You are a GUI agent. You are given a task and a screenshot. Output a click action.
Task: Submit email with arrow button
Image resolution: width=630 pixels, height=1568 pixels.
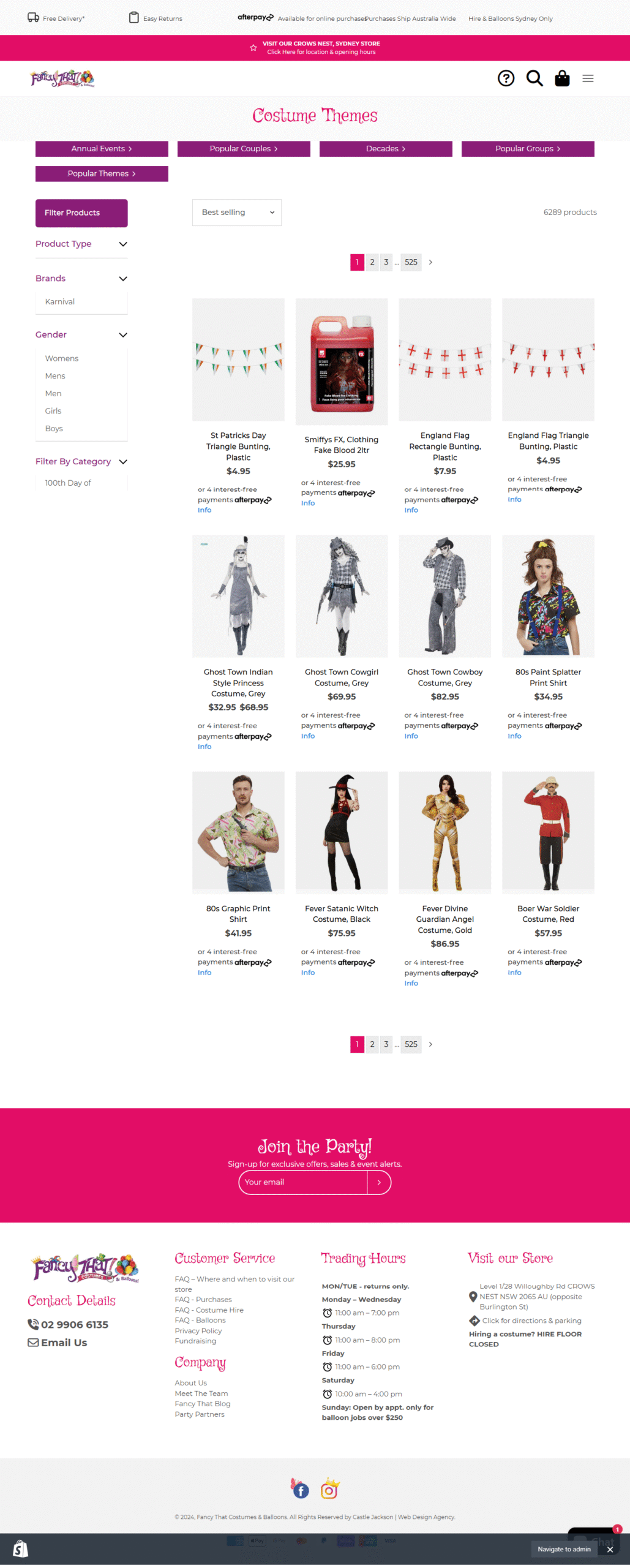pos(379,1182)
